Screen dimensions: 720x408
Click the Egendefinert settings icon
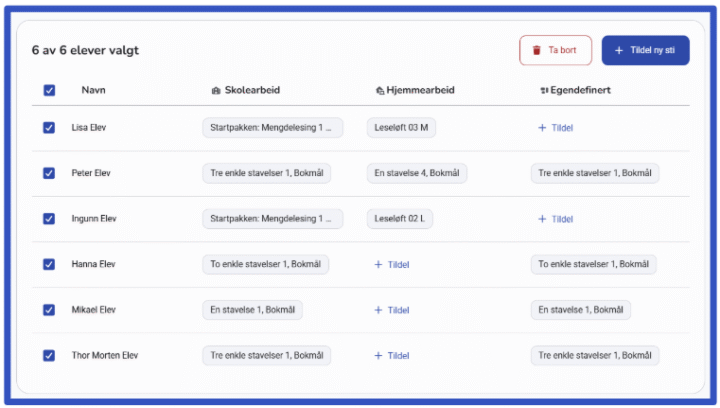click(544, 90)
